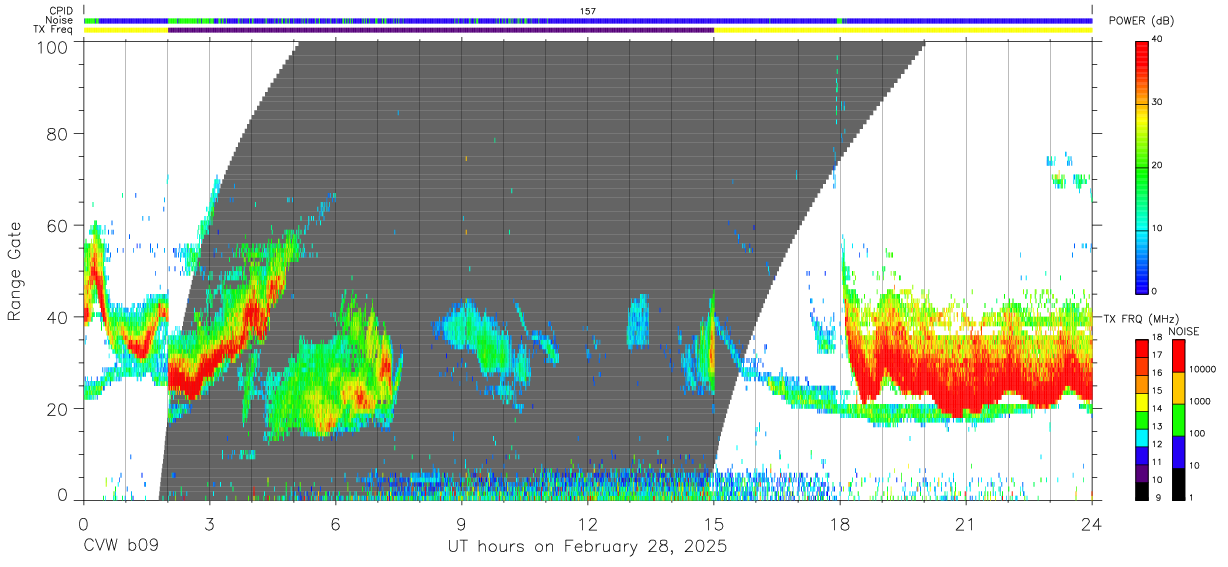Image resolution: width=1228 pixels, height=567 pixels.
Task: Click CPID value 157
Action: click(x=588, y=11)
